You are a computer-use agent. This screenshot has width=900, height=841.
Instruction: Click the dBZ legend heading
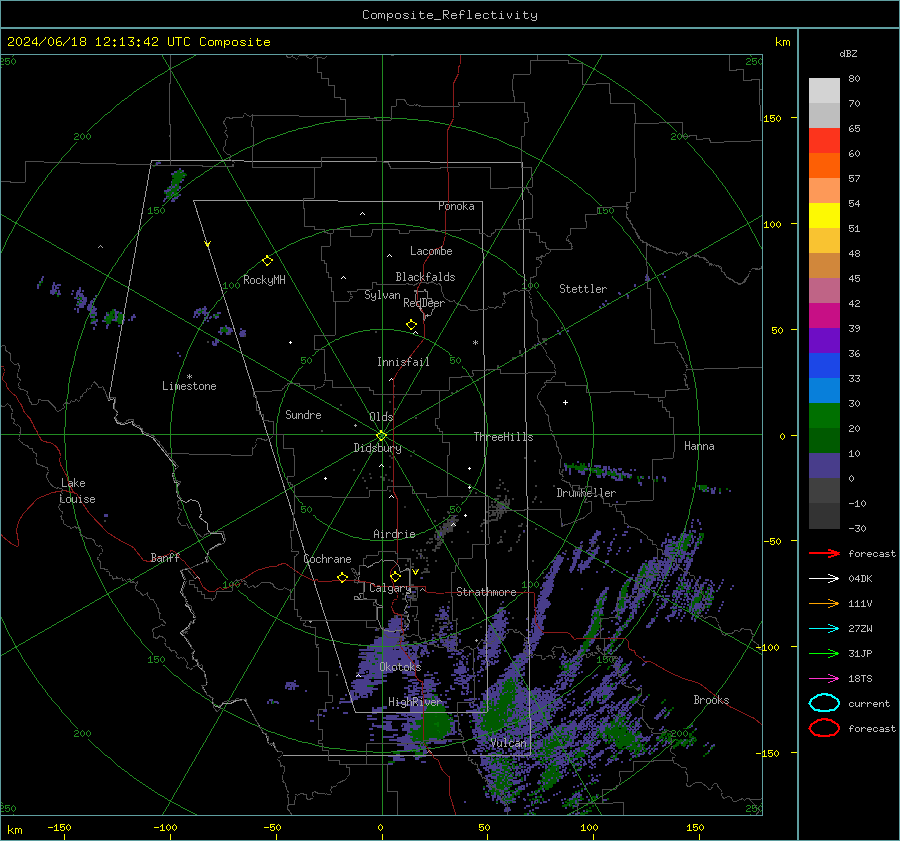pyautogui.click(x=848, y=53)
